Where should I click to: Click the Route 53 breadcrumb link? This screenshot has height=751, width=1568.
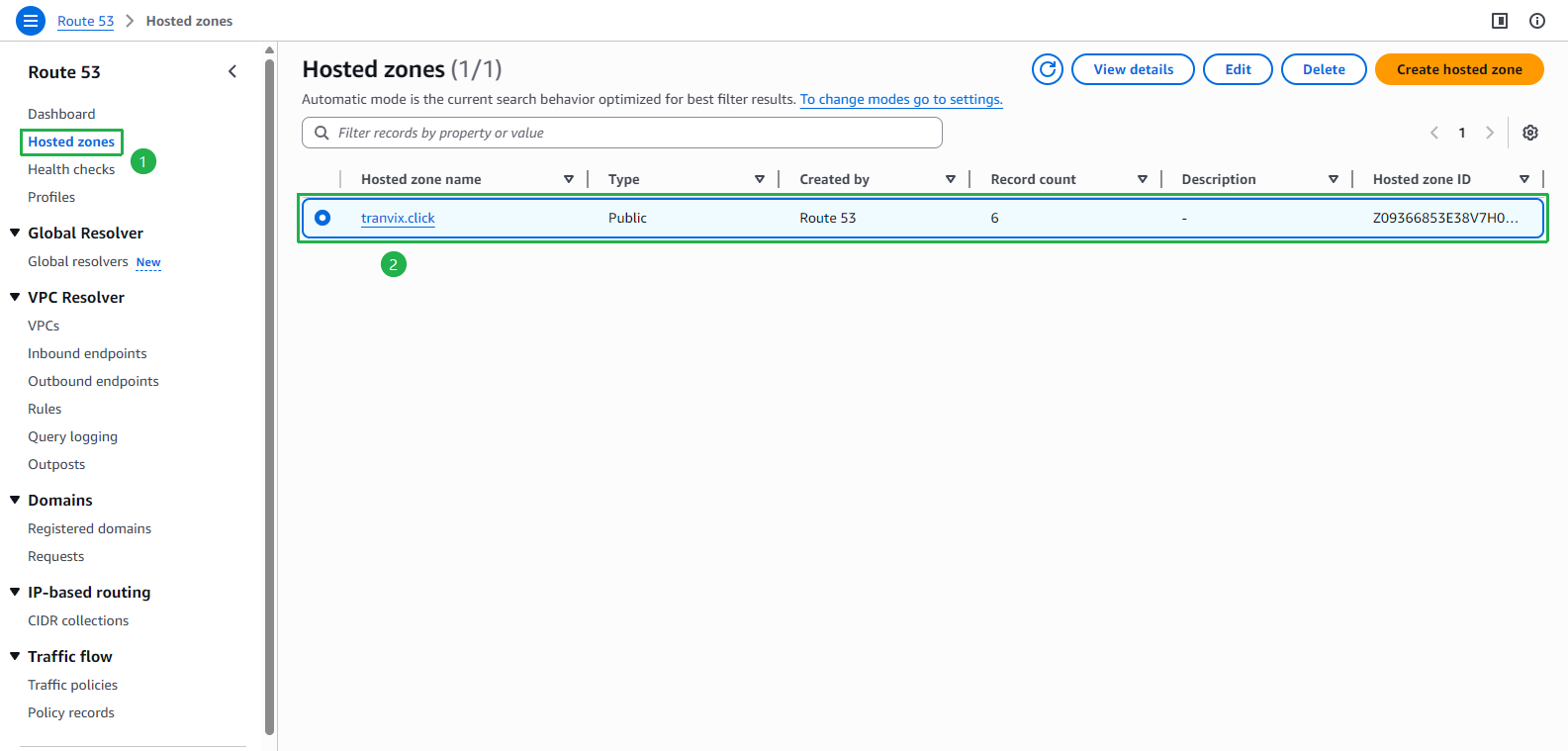[85, 21]
